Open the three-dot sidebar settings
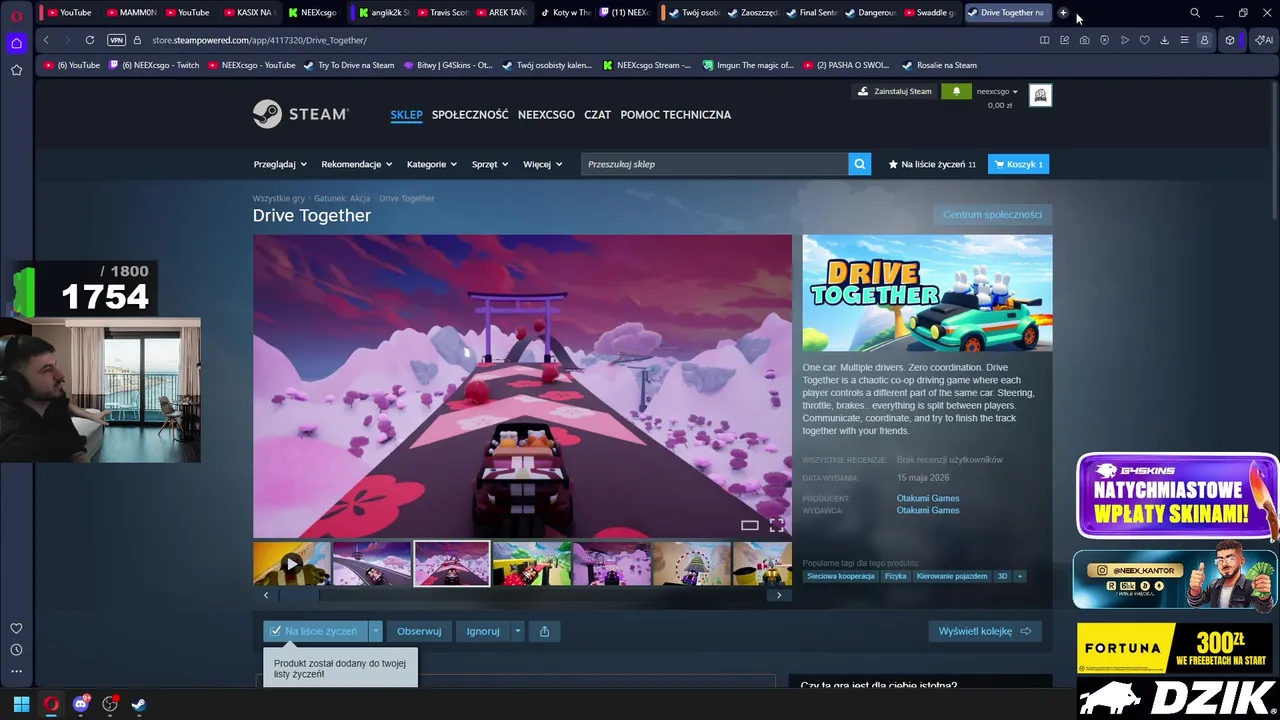The width and height of the screenshot is (1280, 720). pos(16,671)
